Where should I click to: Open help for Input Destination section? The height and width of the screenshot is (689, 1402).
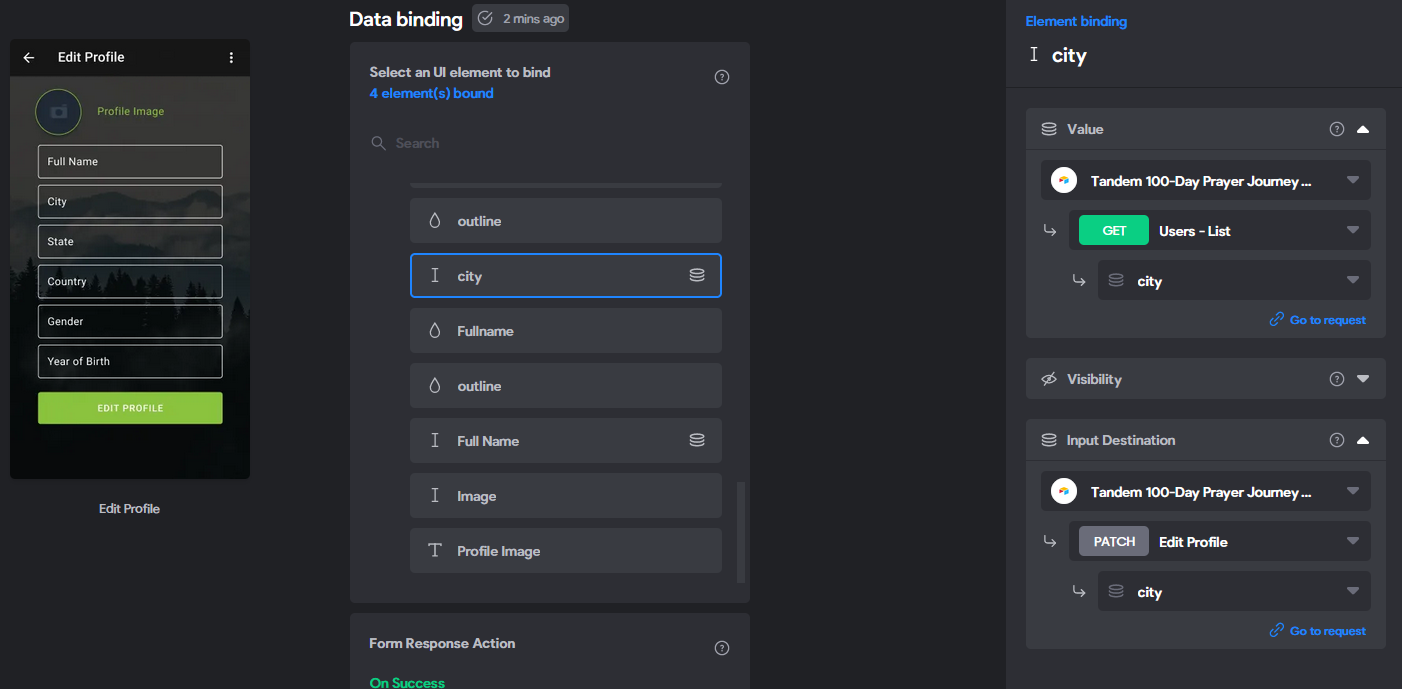point(1337,440)
